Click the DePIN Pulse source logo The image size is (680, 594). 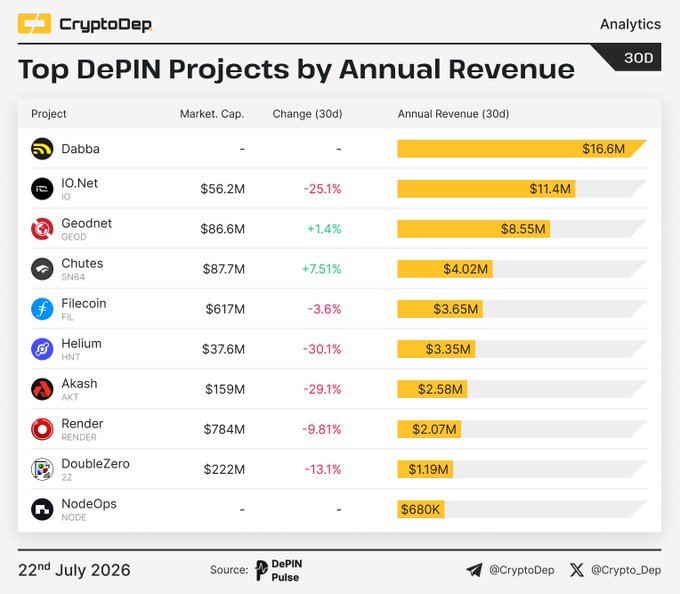coord(278,570)
